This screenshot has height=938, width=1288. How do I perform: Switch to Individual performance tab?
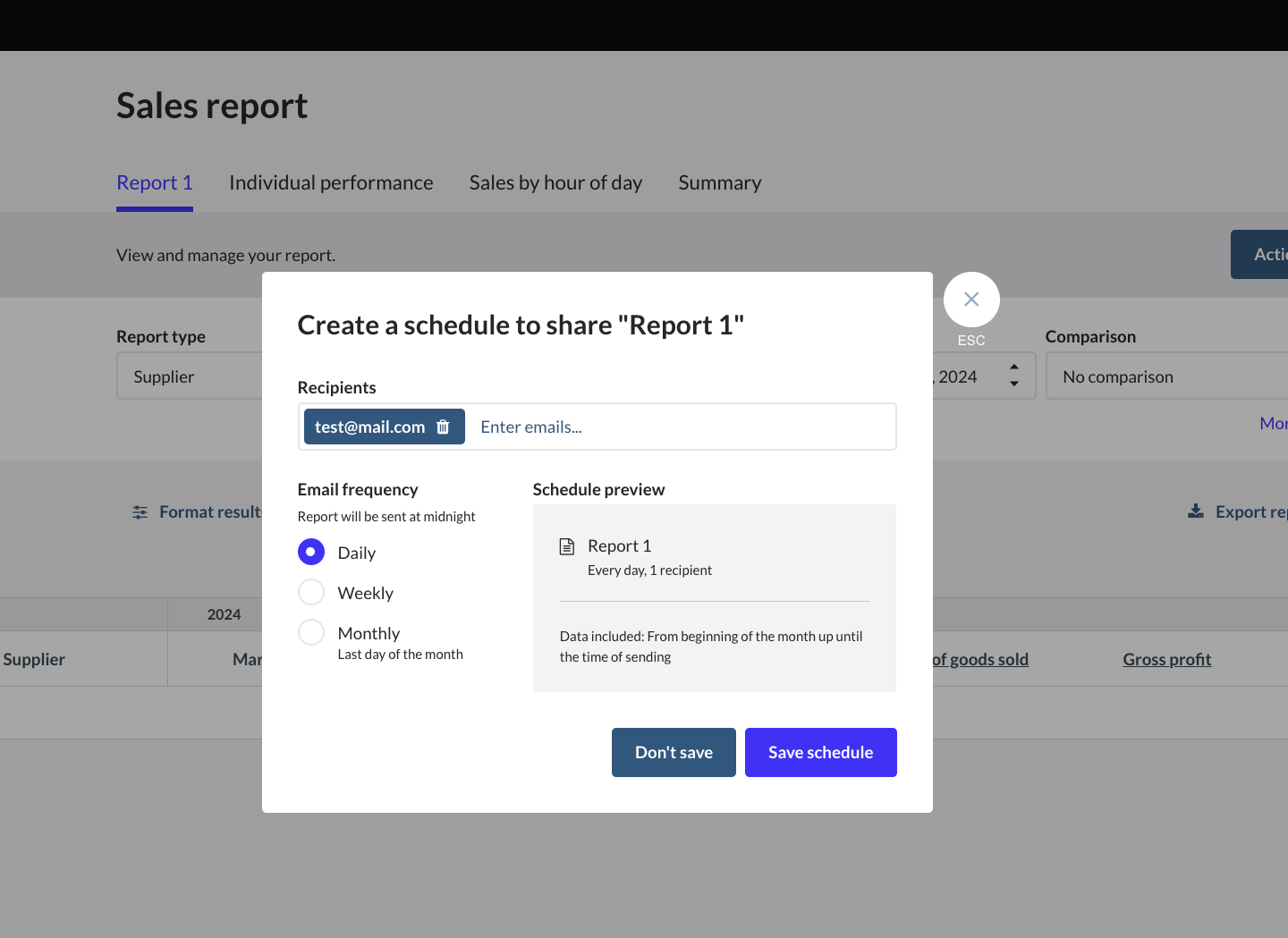[331, 183]
